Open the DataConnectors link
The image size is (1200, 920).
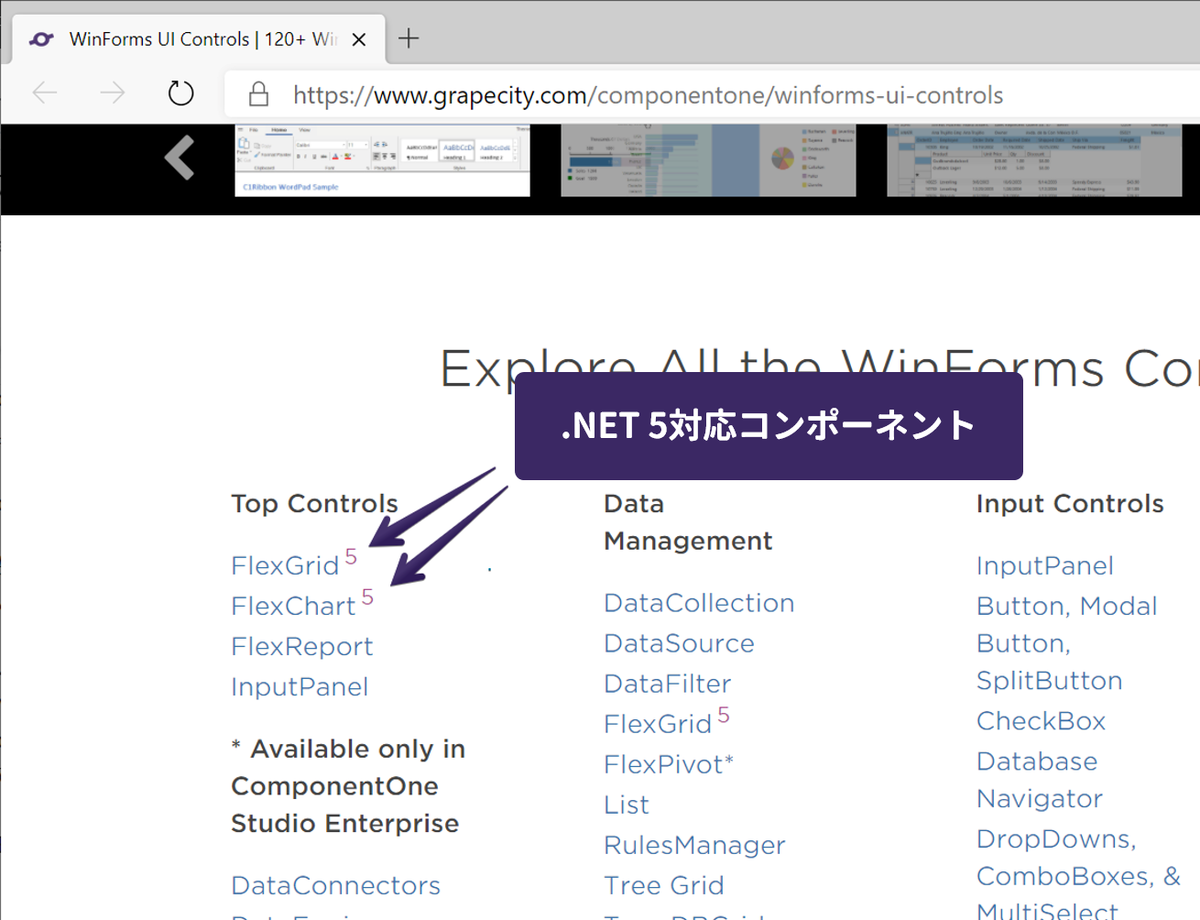(x=336, y=885)
